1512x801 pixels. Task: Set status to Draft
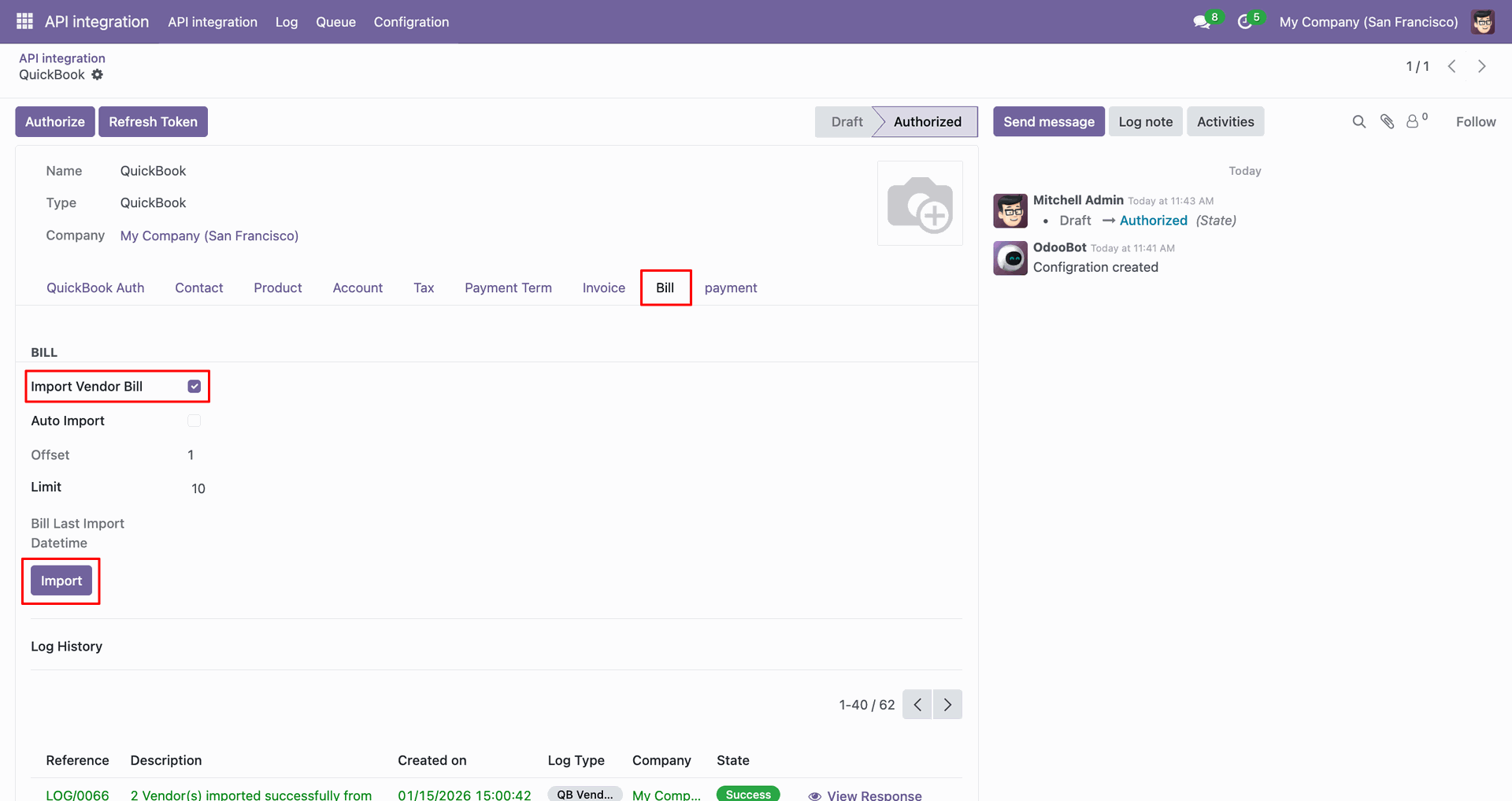(846, 121)
